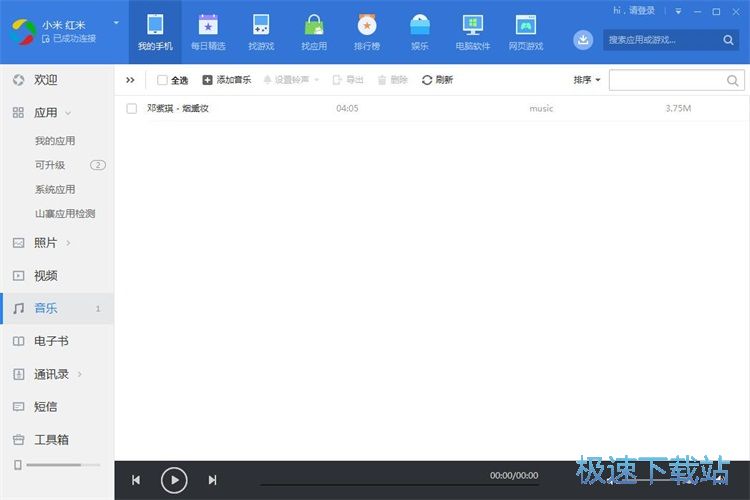Open the 娱乐 entertainment tab

coord(419,32)
